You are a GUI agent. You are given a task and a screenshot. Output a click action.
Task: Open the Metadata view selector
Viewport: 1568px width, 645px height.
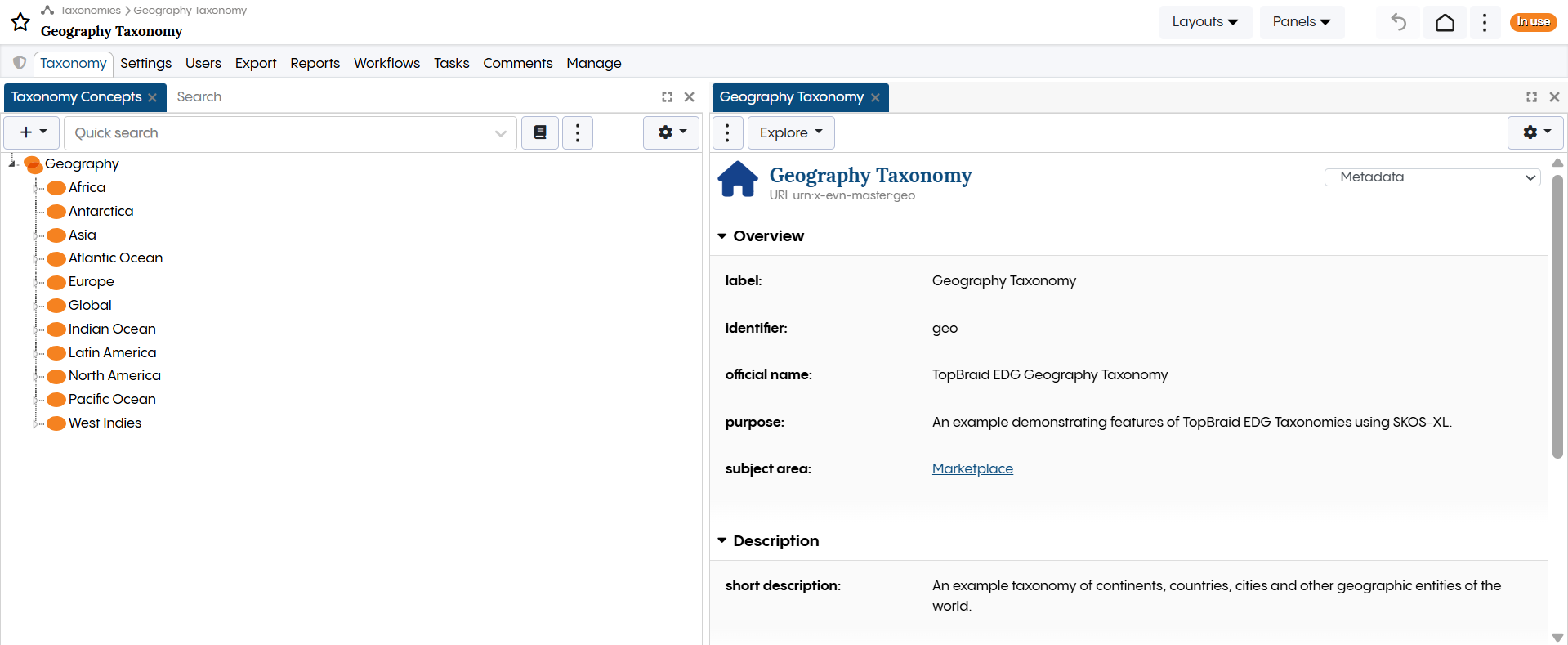tap(1432, 177)
